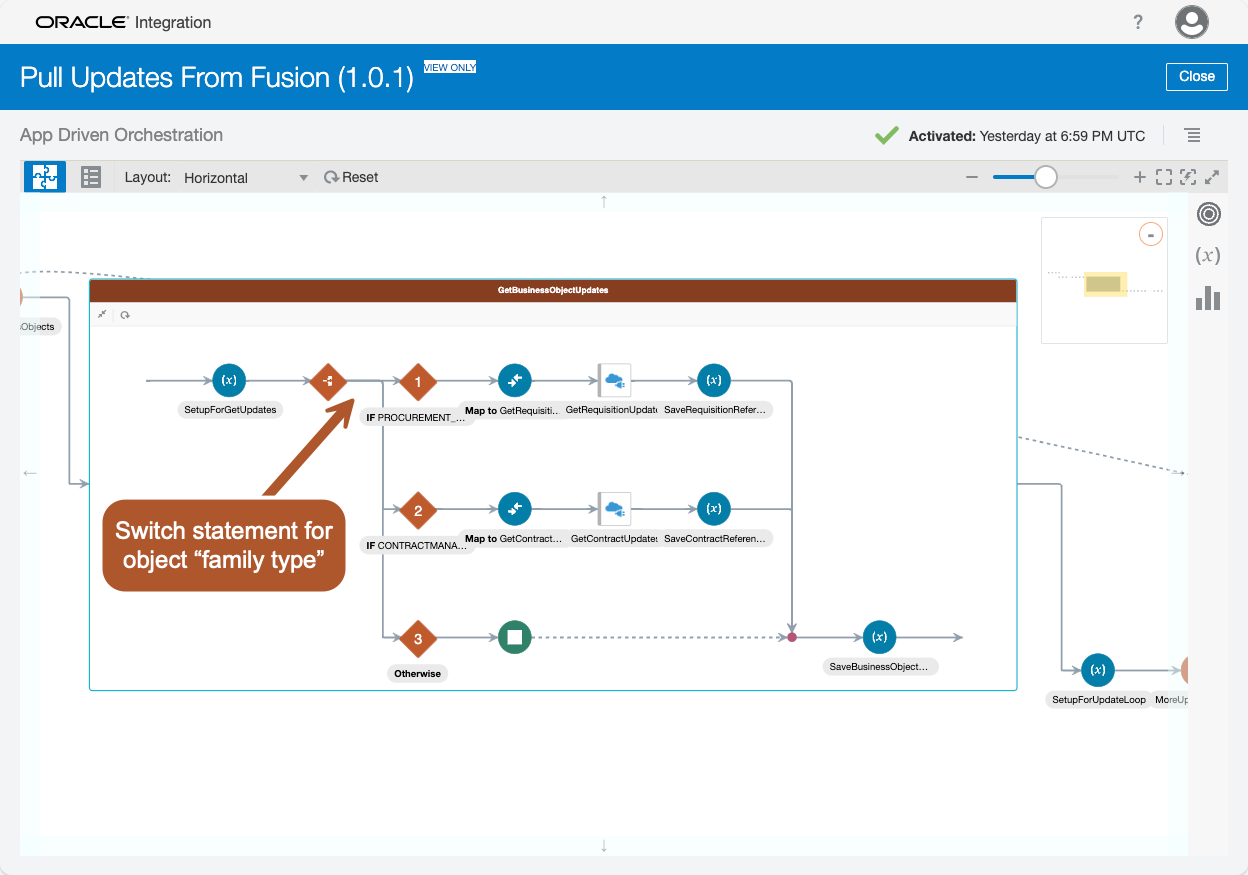This screenshot has height=875, width=1248.
Task: Click Otherwise label
Action: pyautogui.click(x=417, y=673)
